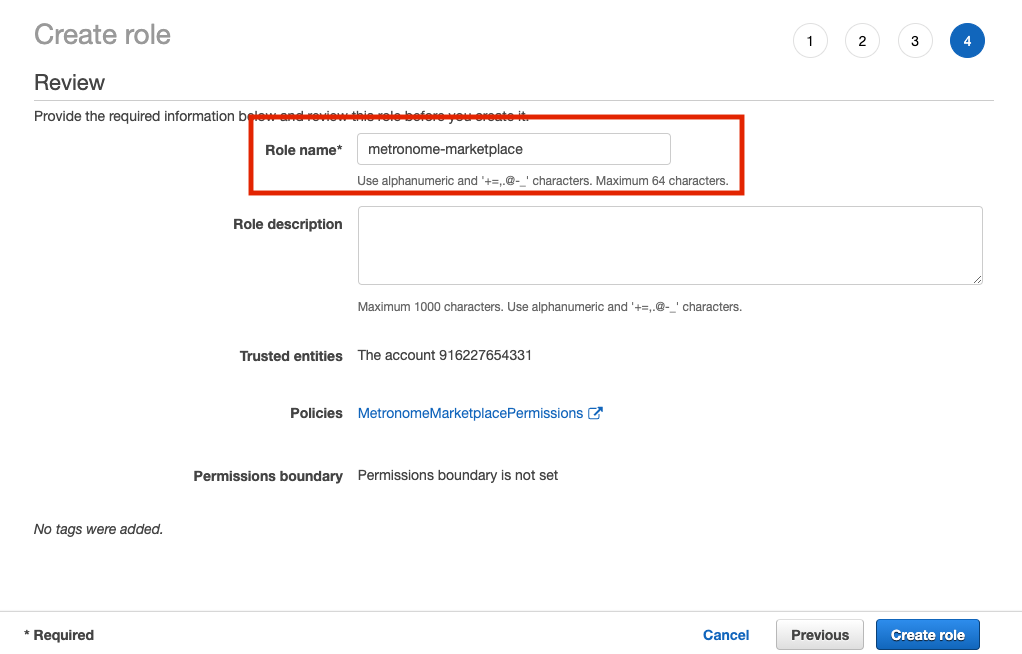Jump to step 2 circle indicator
The width and height of the screenshot is (1022, 654).
click(862, 41)
